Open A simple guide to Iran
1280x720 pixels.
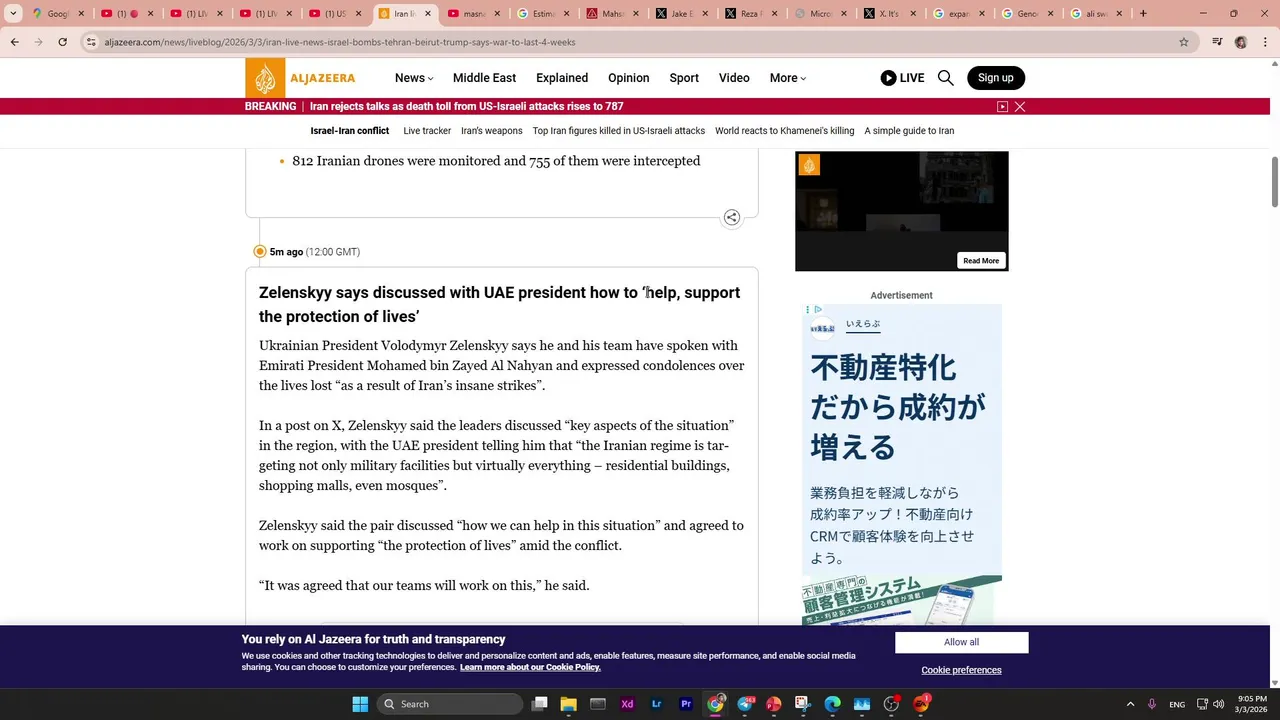909,131
